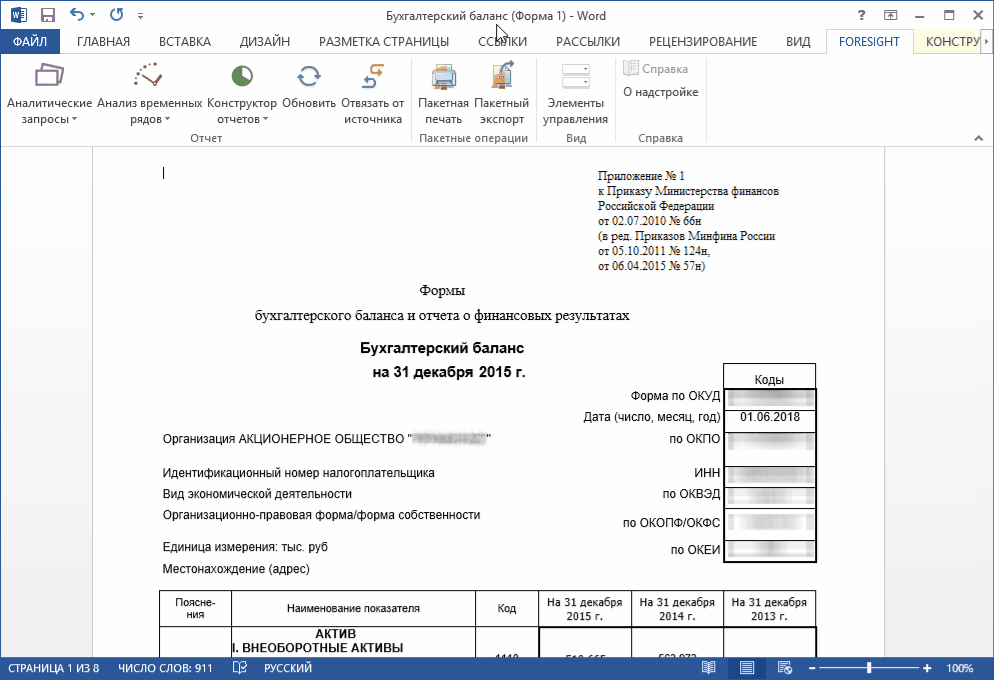
Task: Open the КОНСТРУКТОР tab
Action: pos(951,42)
